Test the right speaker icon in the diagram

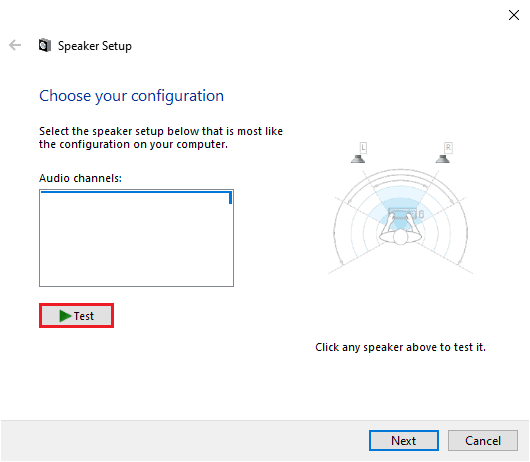(x=442, y=159)
